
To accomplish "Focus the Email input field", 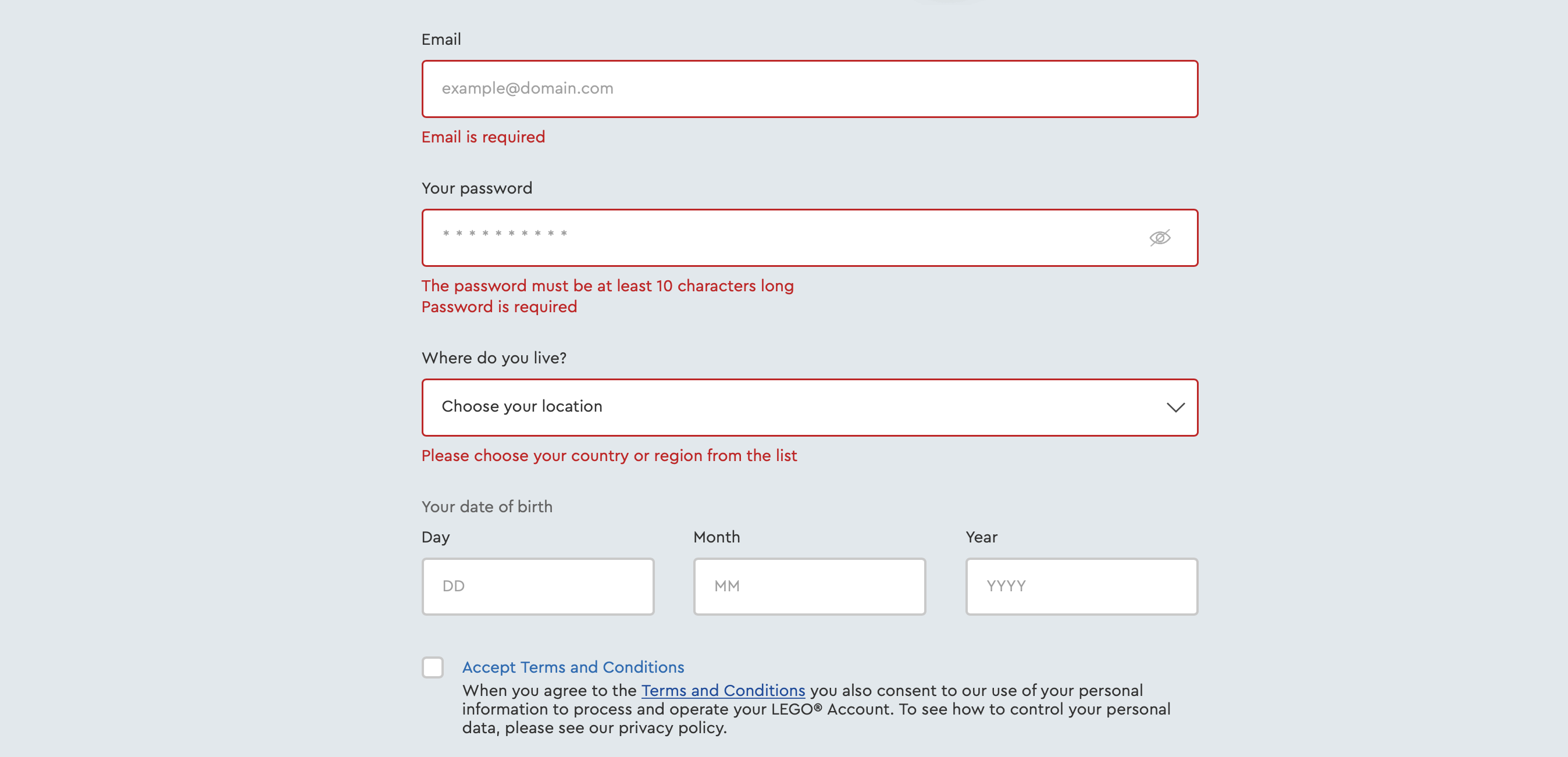I will [810, 89].
